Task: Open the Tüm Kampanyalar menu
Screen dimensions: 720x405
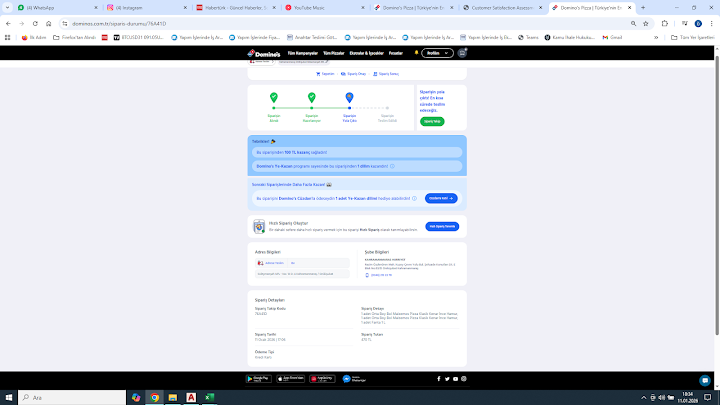Action: coord(303,53)
